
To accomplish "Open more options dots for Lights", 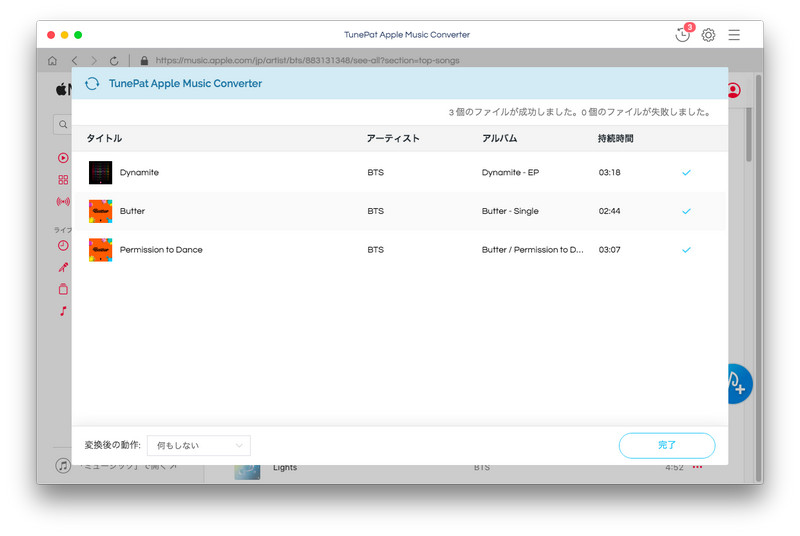I will tap(697, 467).
